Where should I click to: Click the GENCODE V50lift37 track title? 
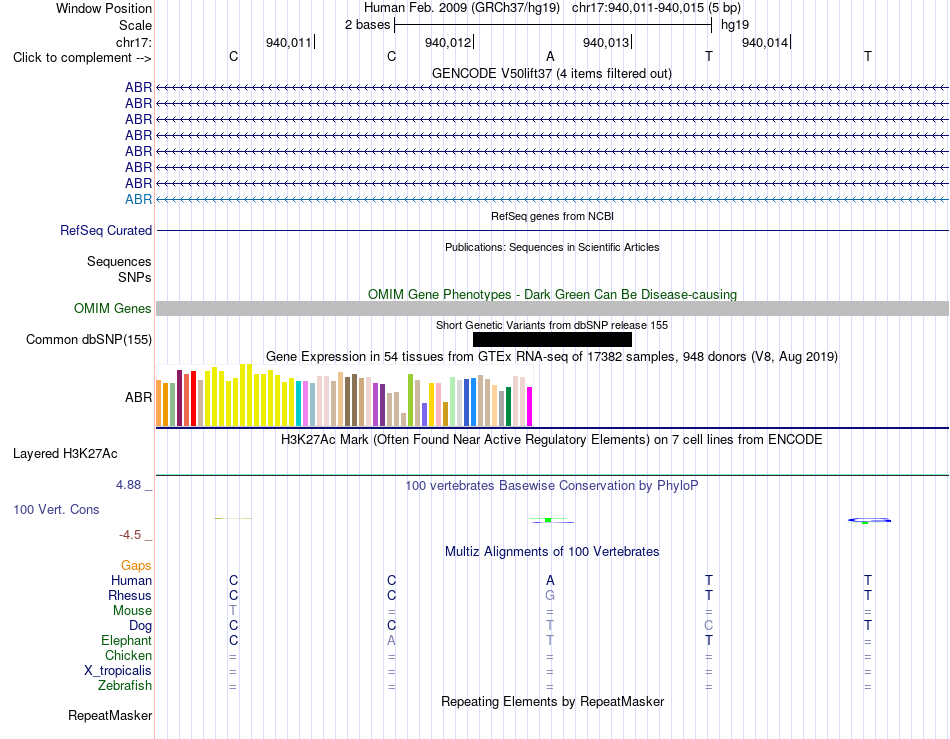pos(552,73)
